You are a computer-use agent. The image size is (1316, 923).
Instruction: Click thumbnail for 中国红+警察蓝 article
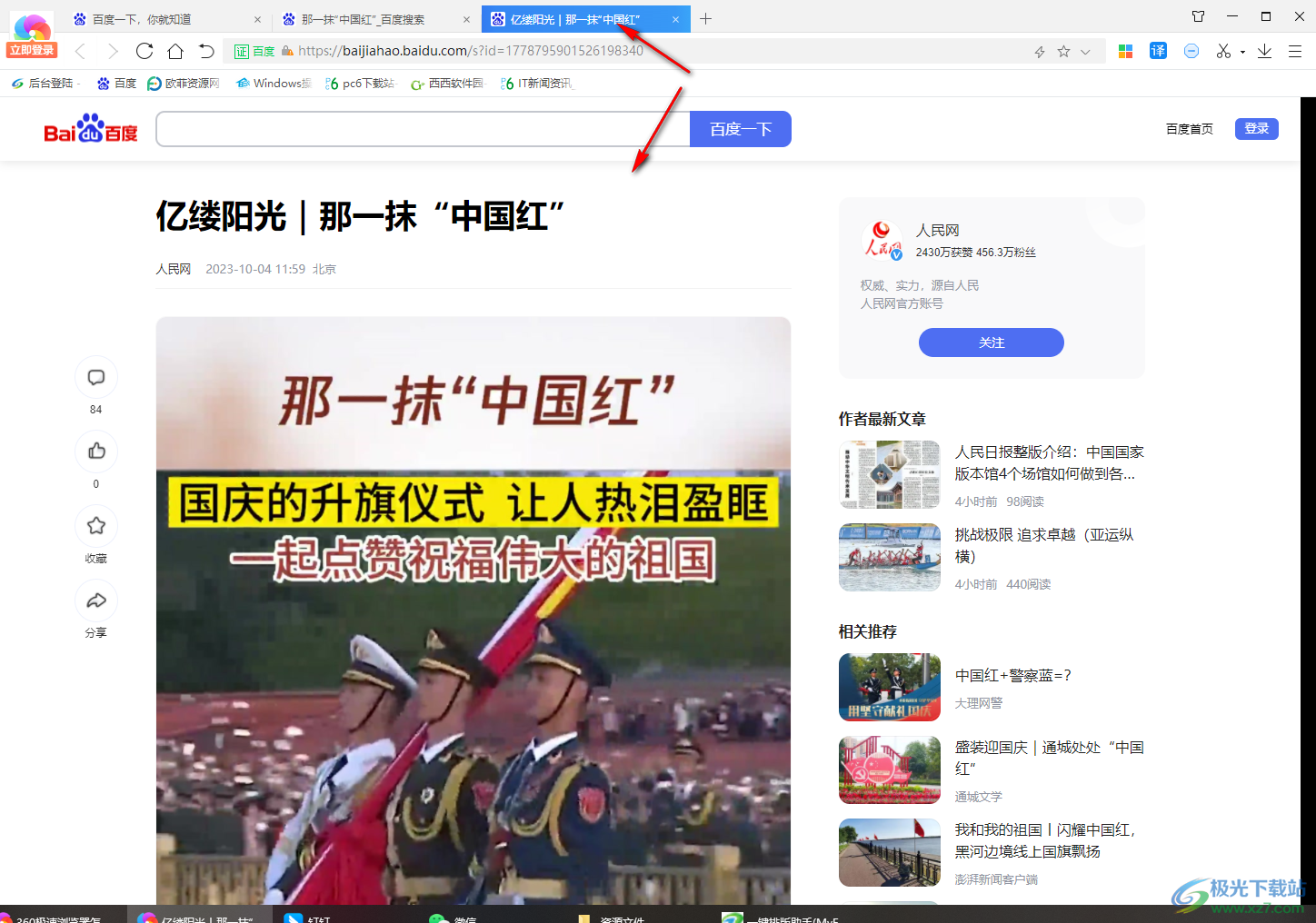tap(890, 687)
